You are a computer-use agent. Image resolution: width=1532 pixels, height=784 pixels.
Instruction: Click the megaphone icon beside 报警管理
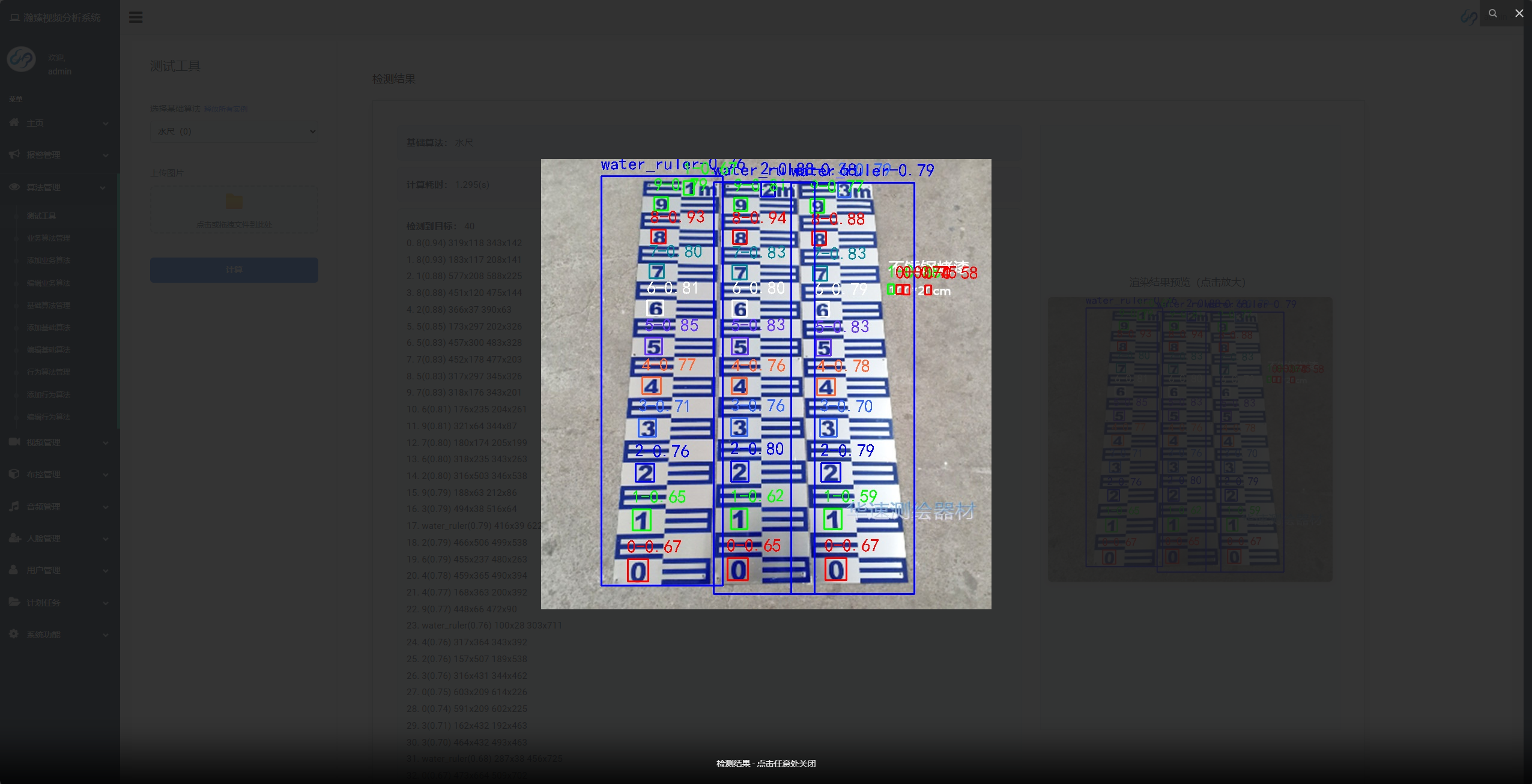(14, 154)
